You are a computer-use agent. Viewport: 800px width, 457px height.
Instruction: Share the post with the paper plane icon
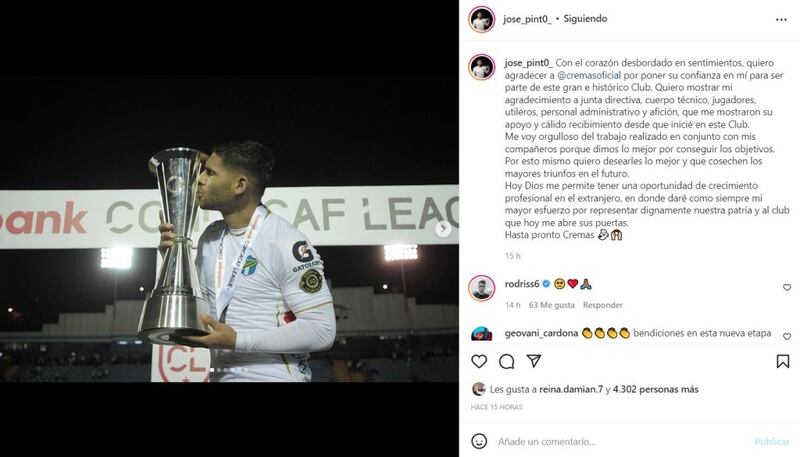[534, 361]
